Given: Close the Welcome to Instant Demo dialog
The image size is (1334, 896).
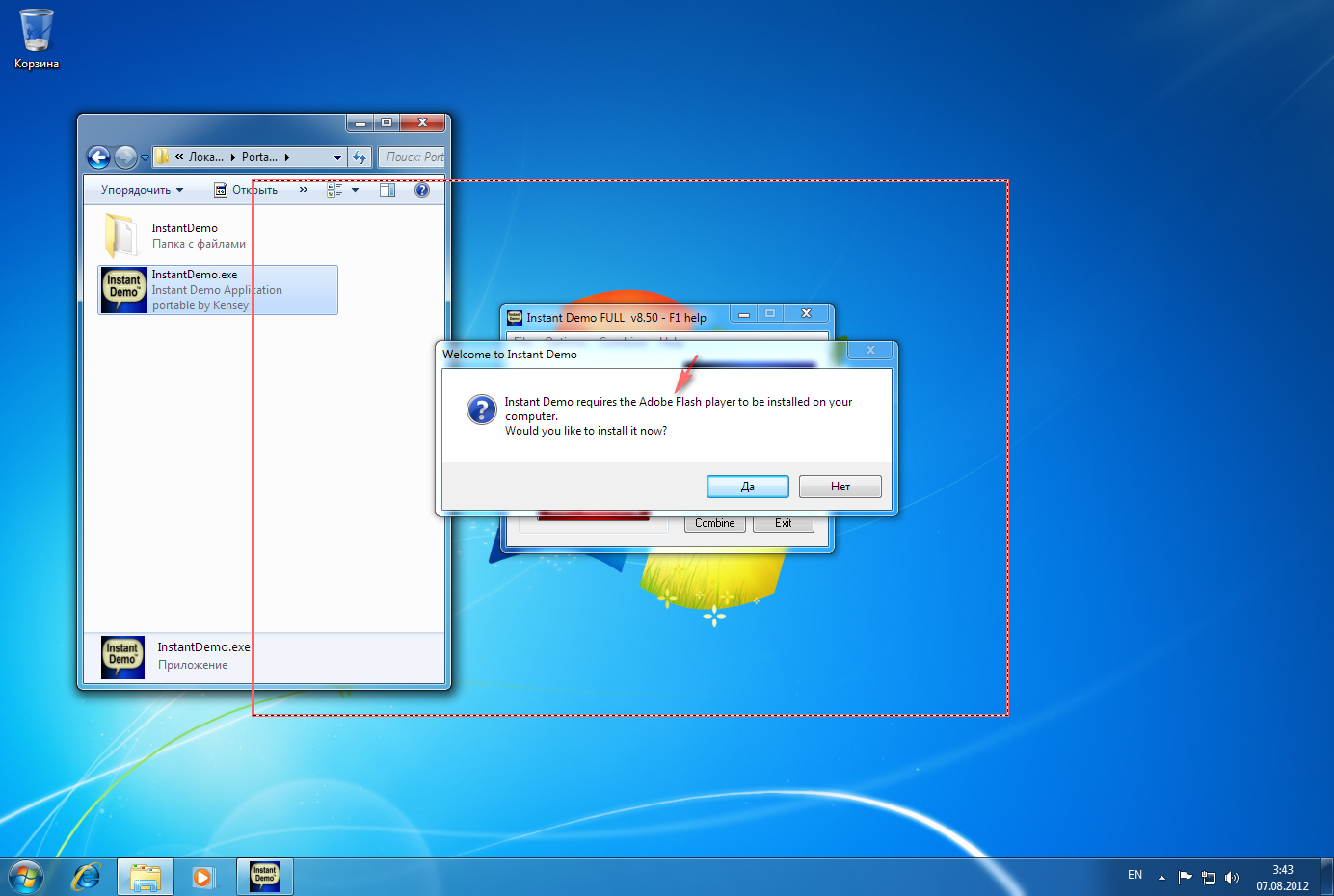Looking at the screenshot, I should (870, 351).
